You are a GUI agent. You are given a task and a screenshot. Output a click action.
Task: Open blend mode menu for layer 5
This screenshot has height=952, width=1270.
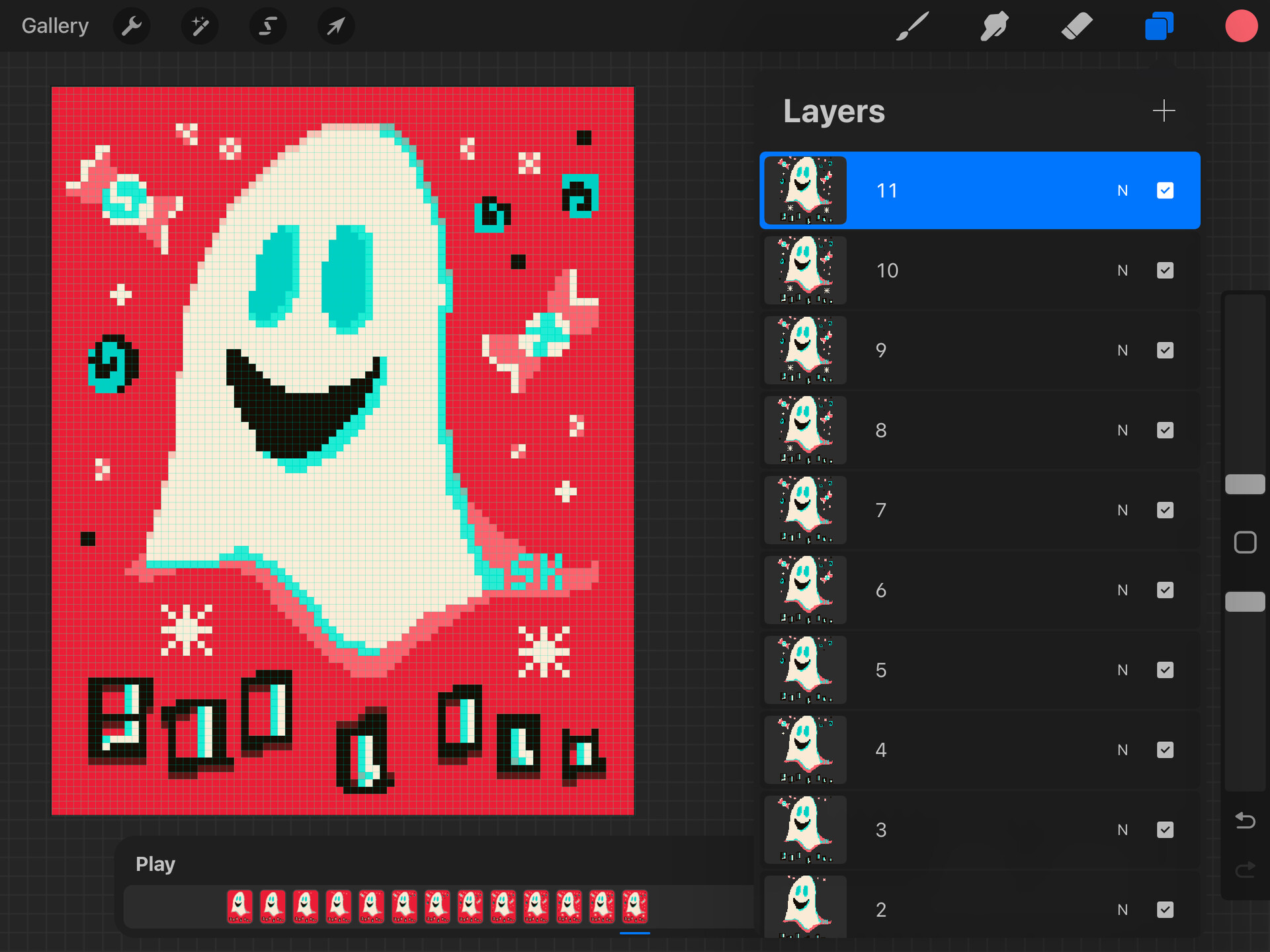(x=1122, y=670)
